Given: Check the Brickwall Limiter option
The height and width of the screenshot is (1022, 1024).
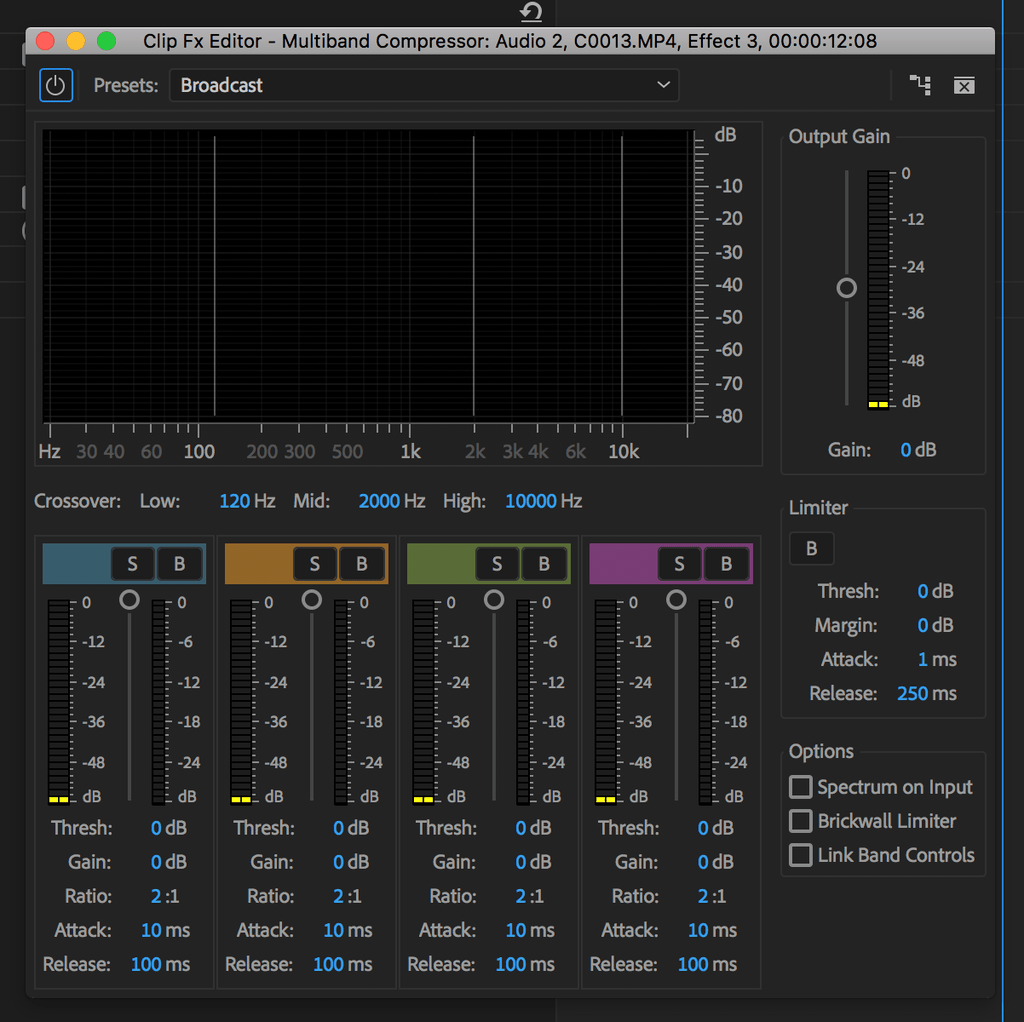Looking at the screenshot, I should tap(801, 821).
